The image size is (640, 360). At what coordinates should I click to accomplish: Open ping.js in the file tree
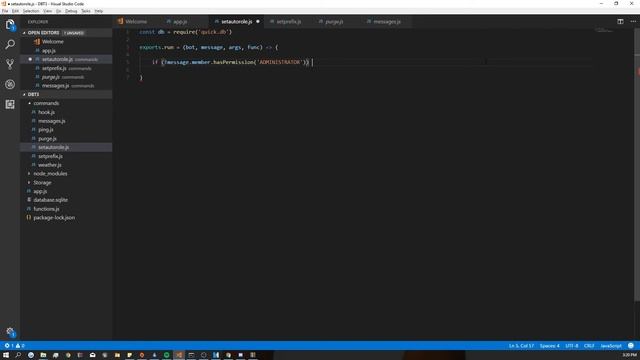tap(45, 129)
